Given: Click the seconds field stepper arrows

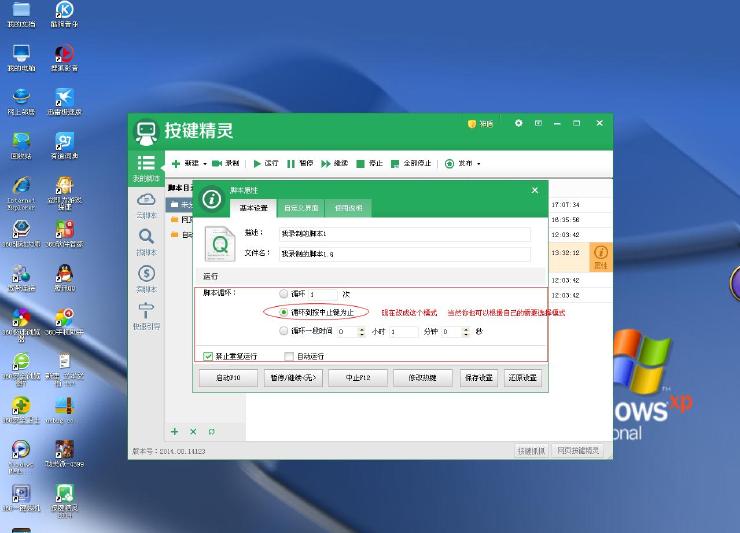Looking at the screenshot, I should (466, 331).
